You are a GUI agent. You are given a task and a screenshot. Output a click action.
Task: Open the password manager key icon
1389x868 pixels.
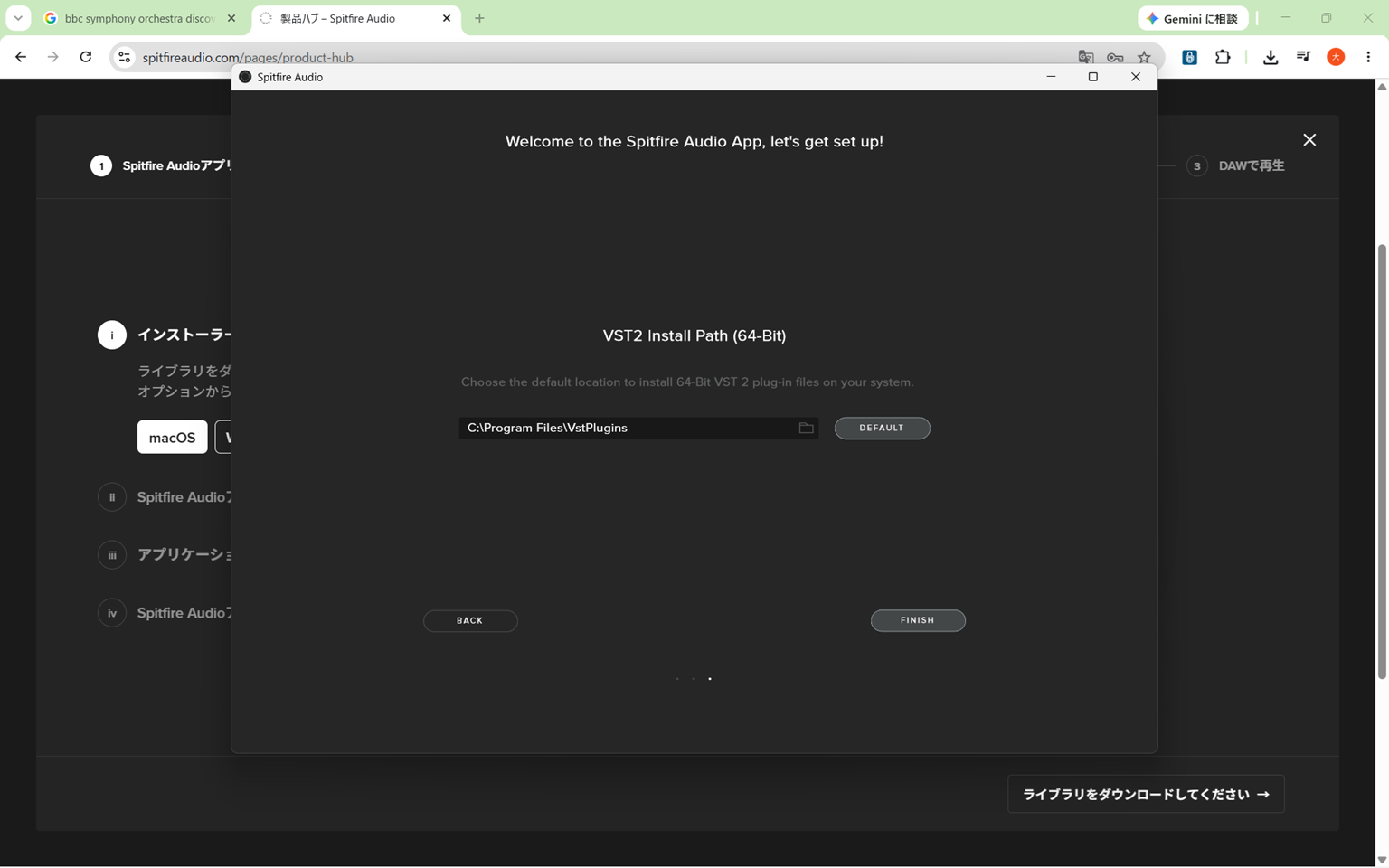(1115, 57)
